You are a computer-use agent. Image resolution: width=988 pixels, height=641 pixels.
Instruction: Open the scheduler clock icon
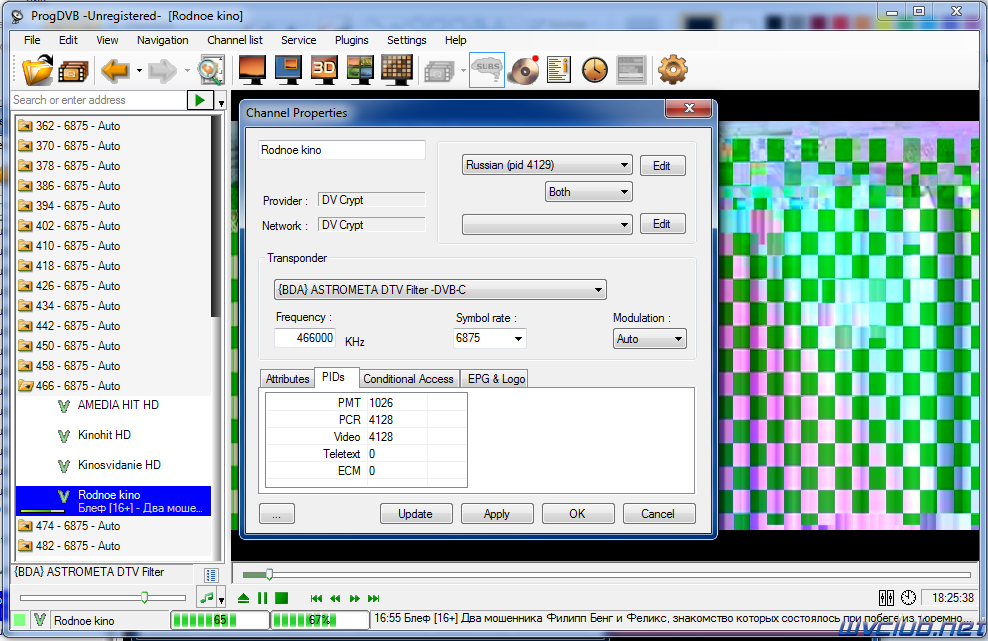(594, 70)
